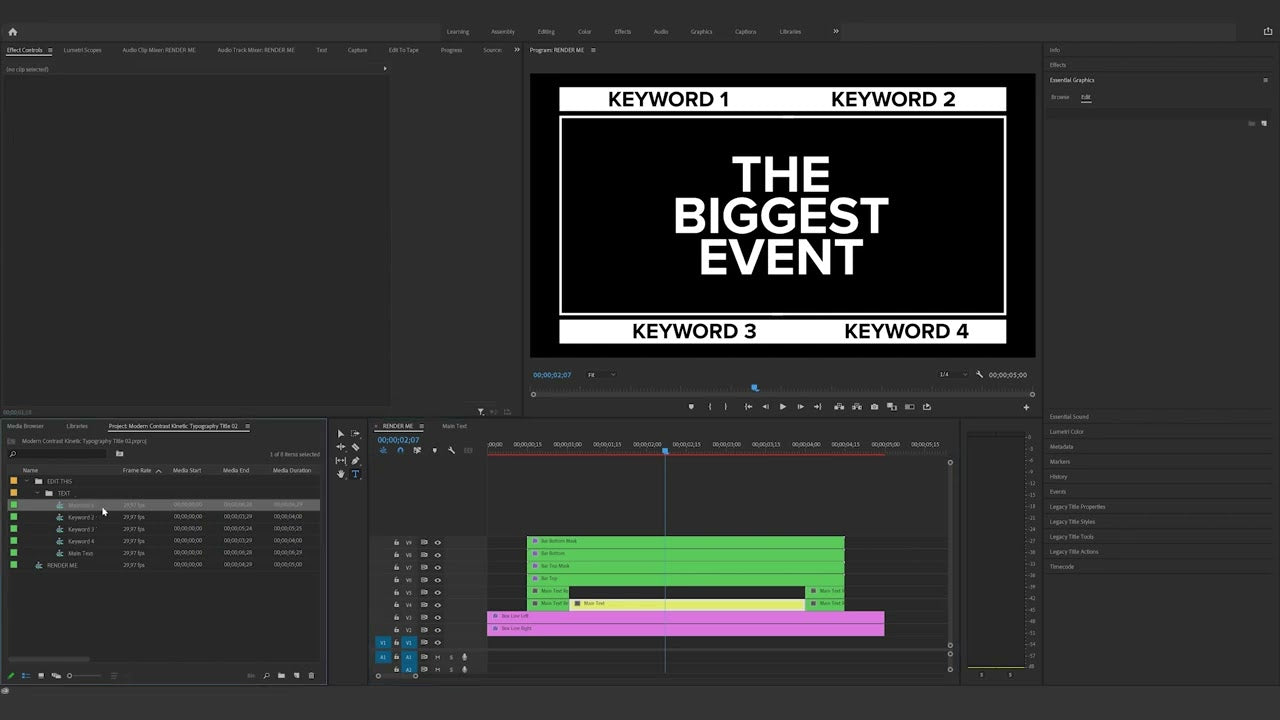Select the Razor tool
The width and height of the screenshot is (1280, 720).
click(x=355, y=448)
